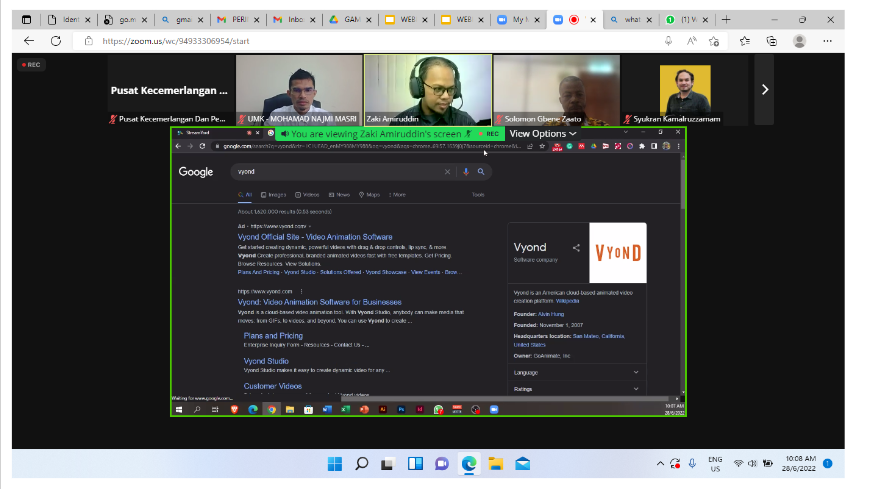Open Vyond Official Site ad link
Image resolution: width=872 pixels, height=489 pixels.
(x=315, y=237)
